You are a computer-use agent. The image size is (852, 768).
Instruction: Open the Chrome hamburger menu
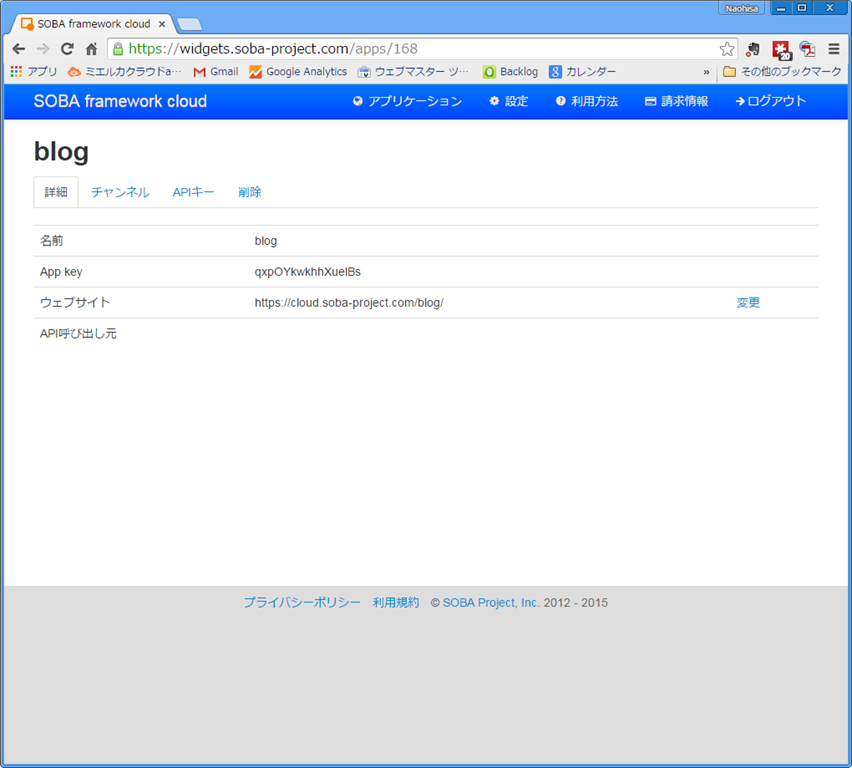tap(834, 49)
